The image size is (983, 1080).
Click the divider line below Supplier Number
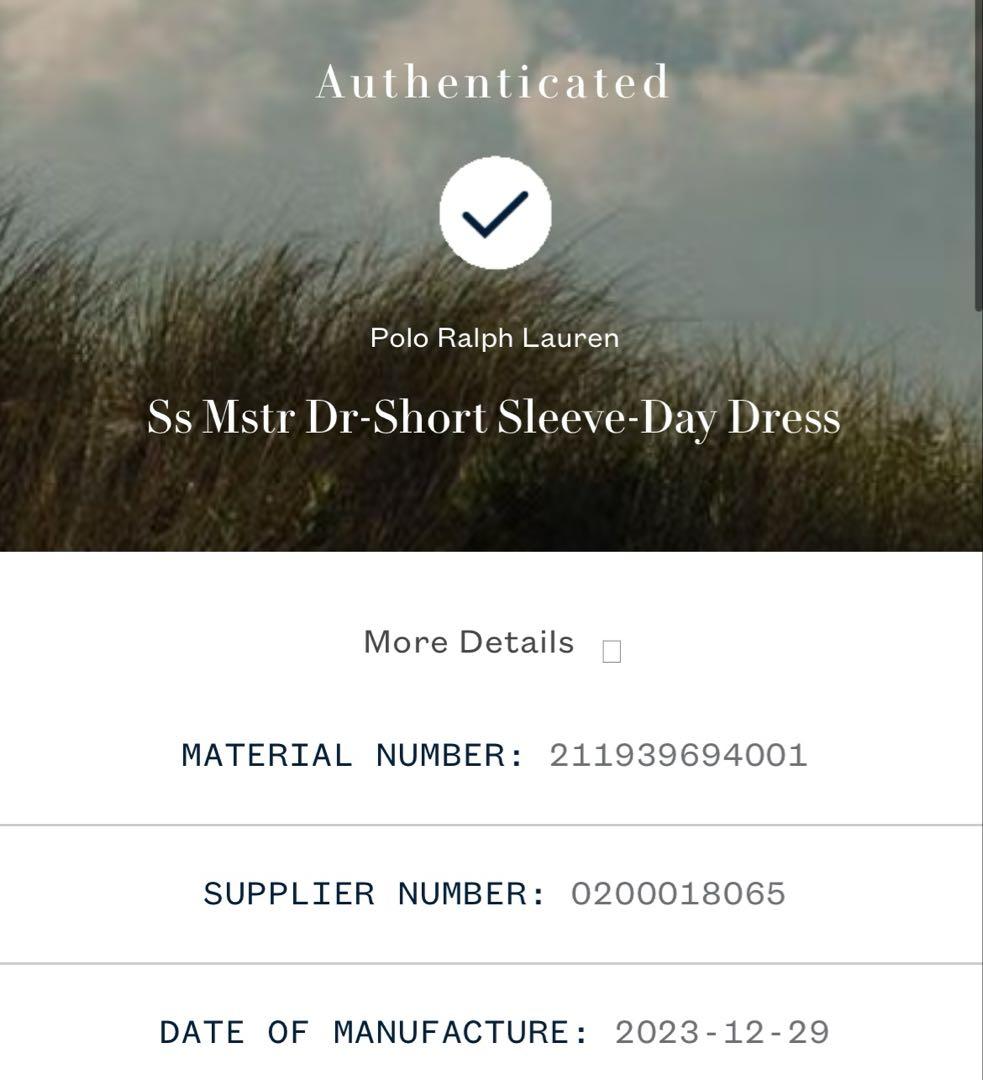tap(491, 964)
